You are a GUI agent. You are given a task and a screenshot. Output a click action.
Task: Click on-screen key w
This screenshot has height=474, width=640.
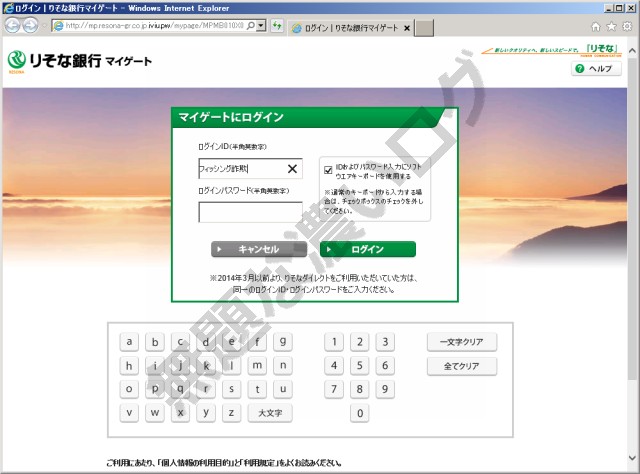pos(155,413)
